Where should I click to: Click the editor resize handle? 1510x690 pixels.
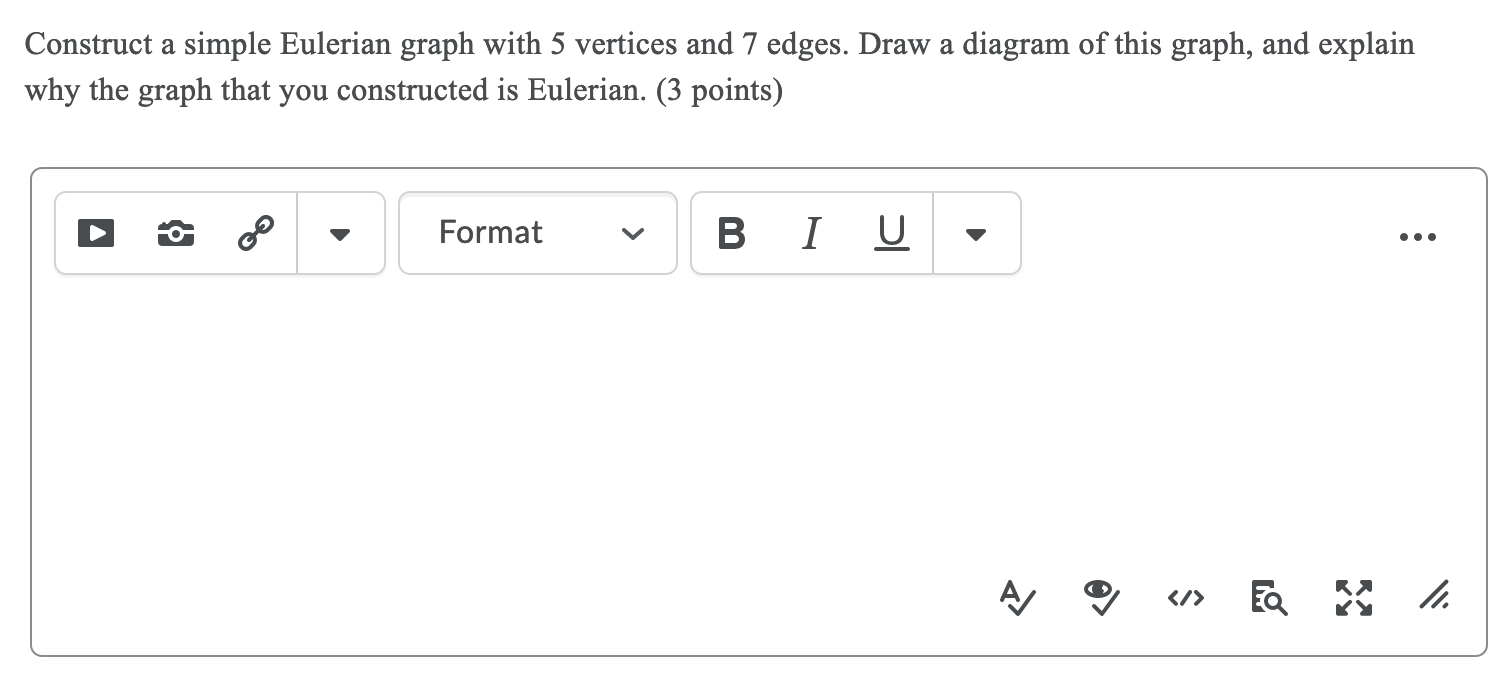1435,598
